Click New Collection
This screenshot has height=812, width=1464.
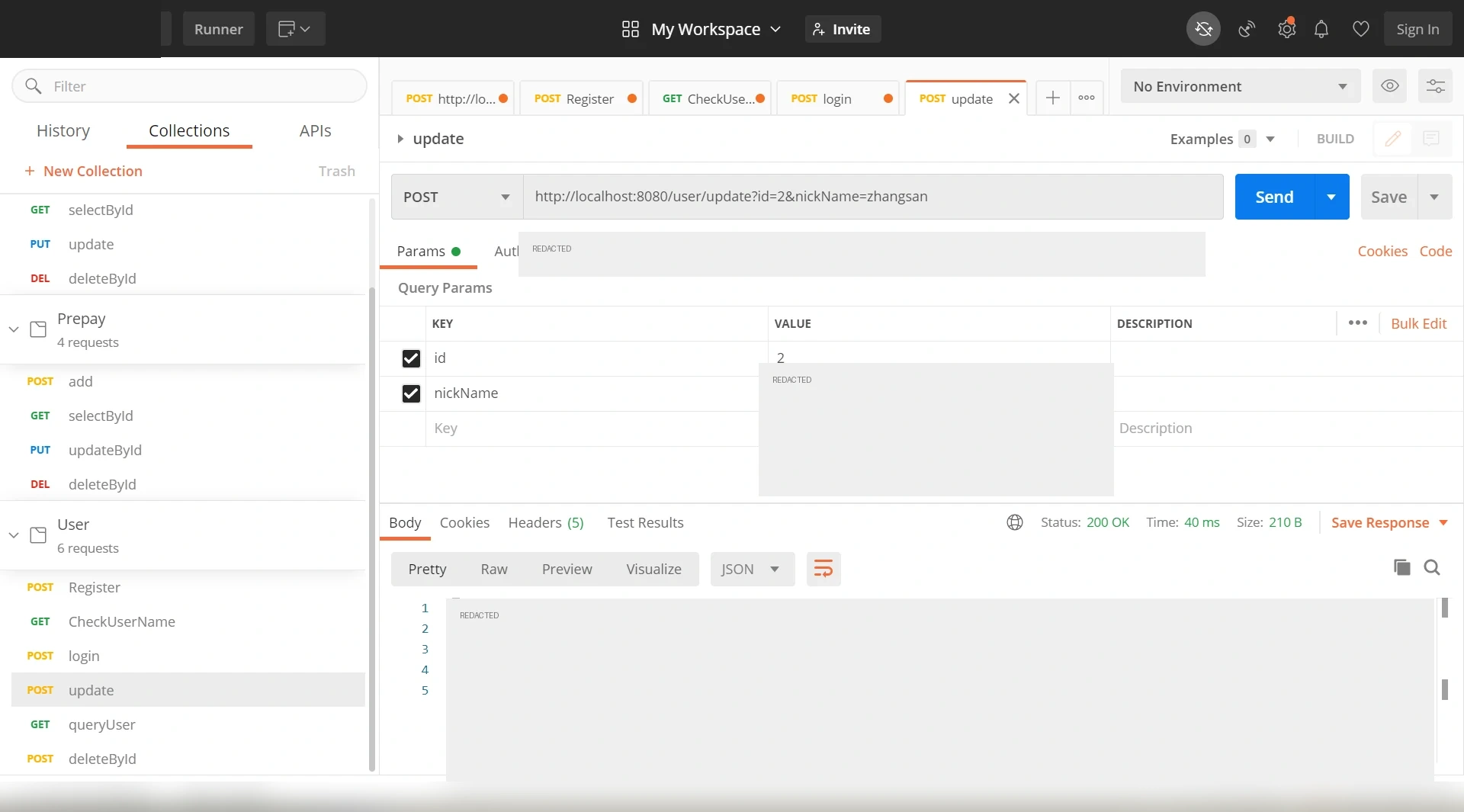83,171
